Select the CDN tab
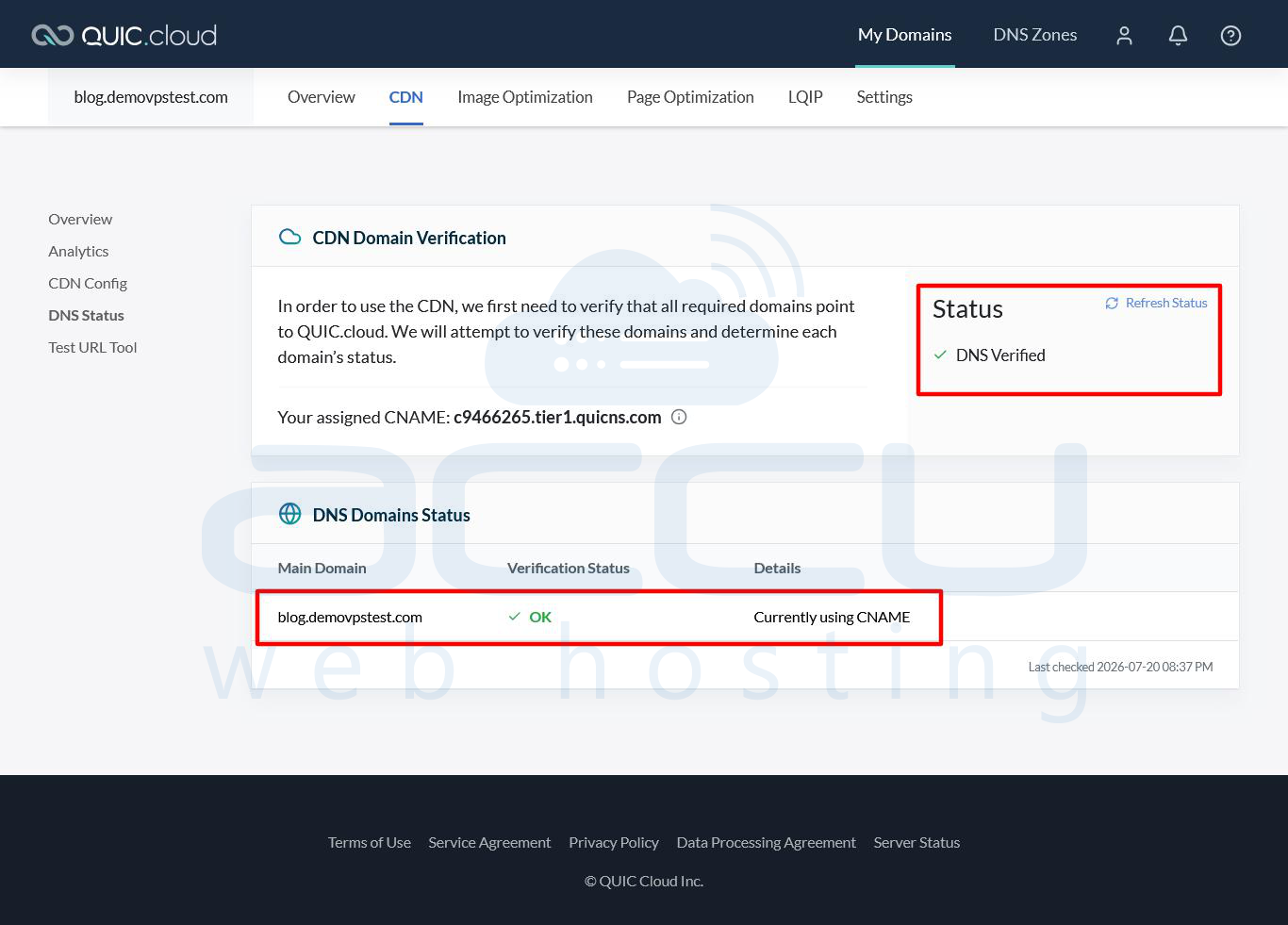Image resolution: width=1288 pixels, height=925 pixels. [x=406, y=97]
